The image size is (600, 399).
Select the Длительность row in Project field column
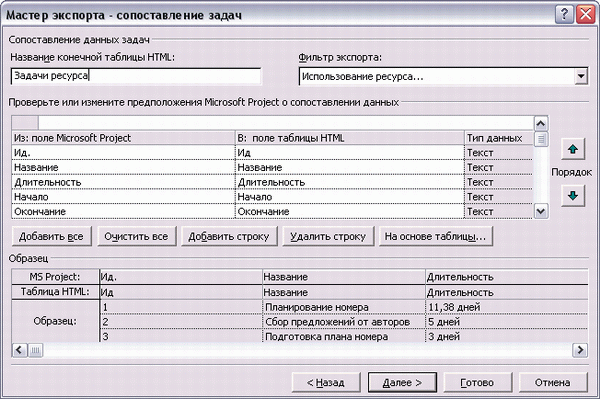123,182
